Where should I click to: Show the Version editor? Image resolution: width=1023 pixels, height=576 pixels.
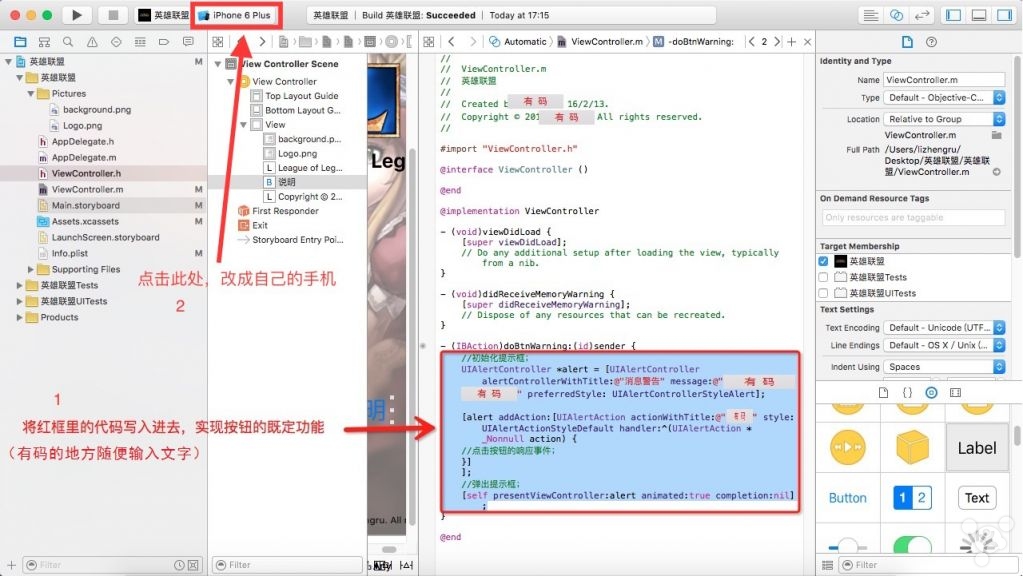click(922, 15)
